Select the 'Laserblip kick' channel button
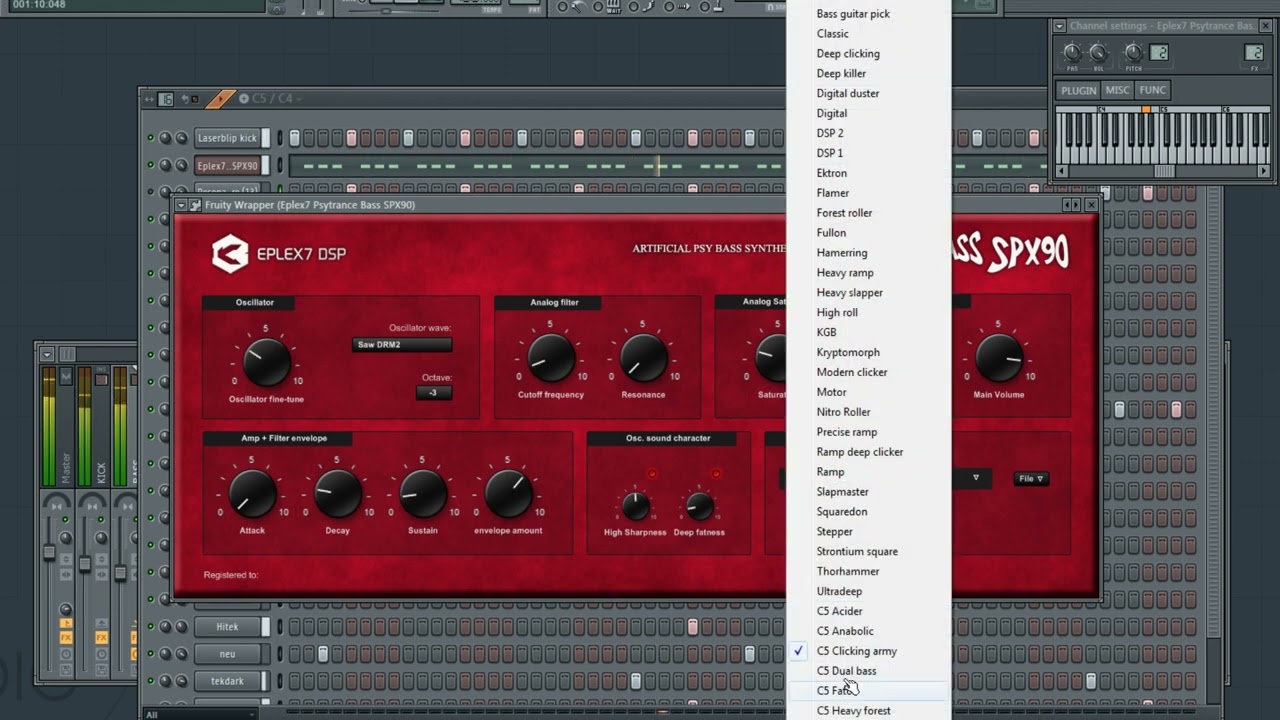 click(227, 138)
